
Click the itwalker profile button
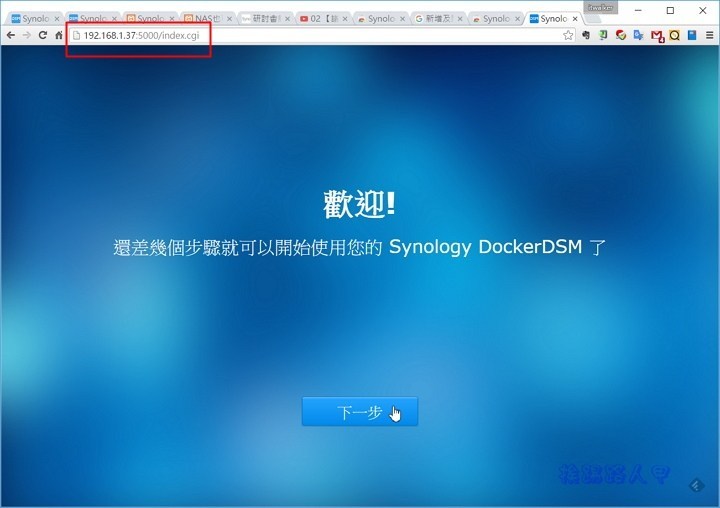tap(601, 8)
